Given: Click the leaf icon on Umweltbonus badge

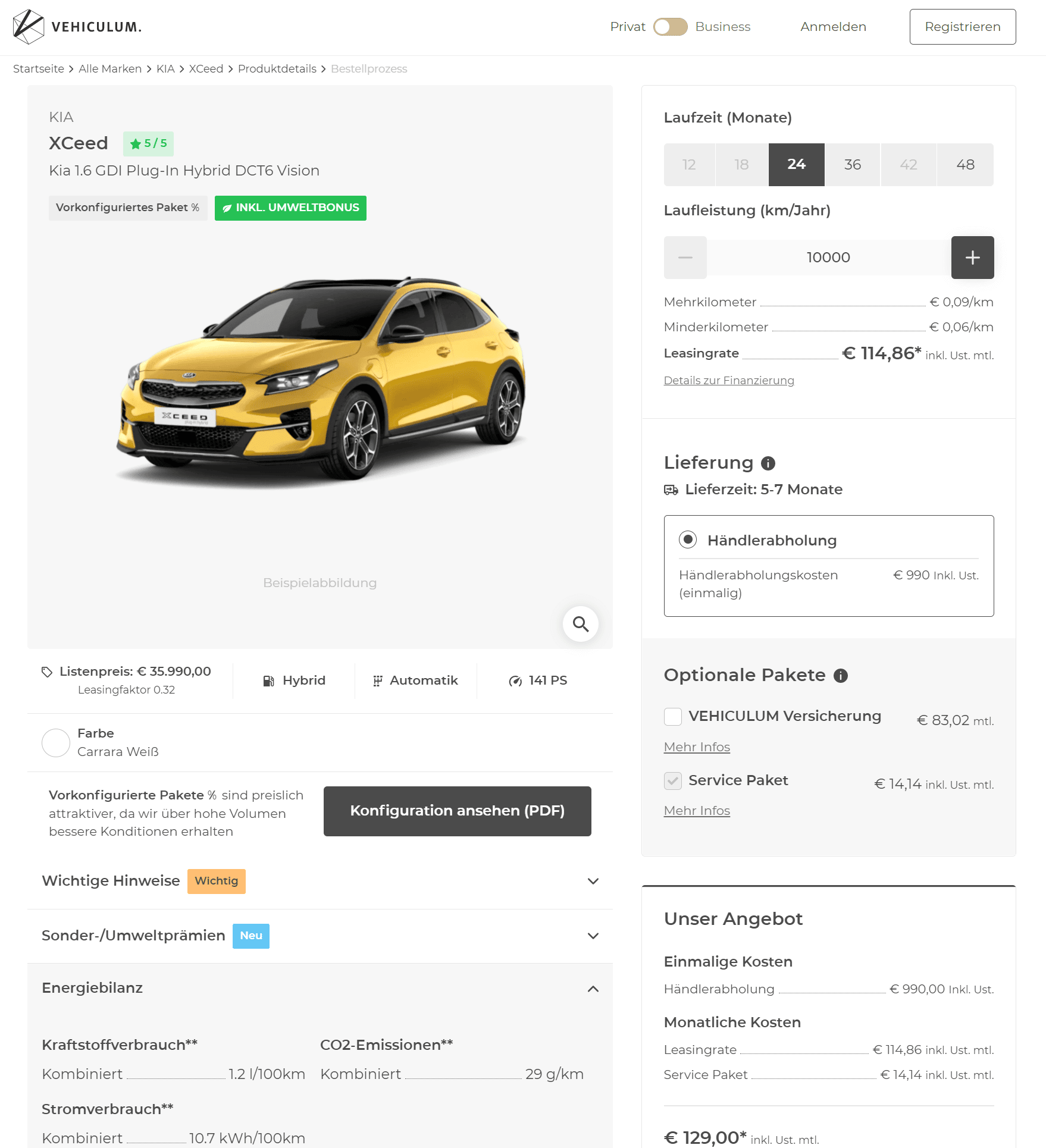Looking at the screenshot, I should point(227,208).
